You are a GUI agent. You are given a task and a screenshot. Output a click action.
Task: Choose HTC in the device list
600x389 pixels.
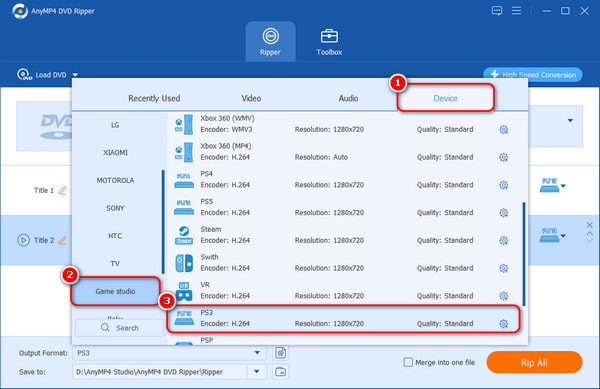pos(115,236)
